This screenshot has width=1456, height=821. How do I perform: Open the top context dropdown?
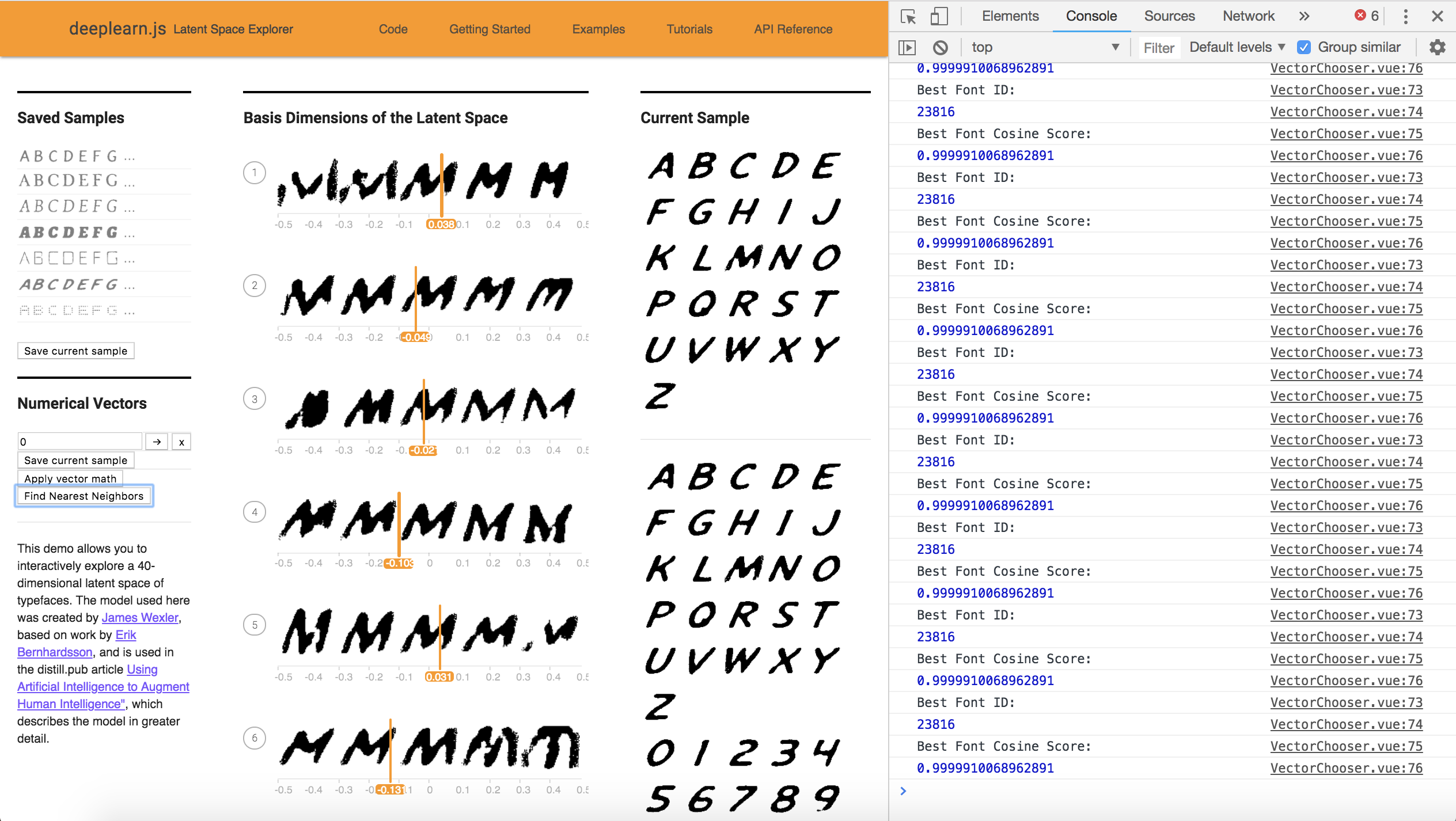pyautogui.click(x=1045, y=47)
